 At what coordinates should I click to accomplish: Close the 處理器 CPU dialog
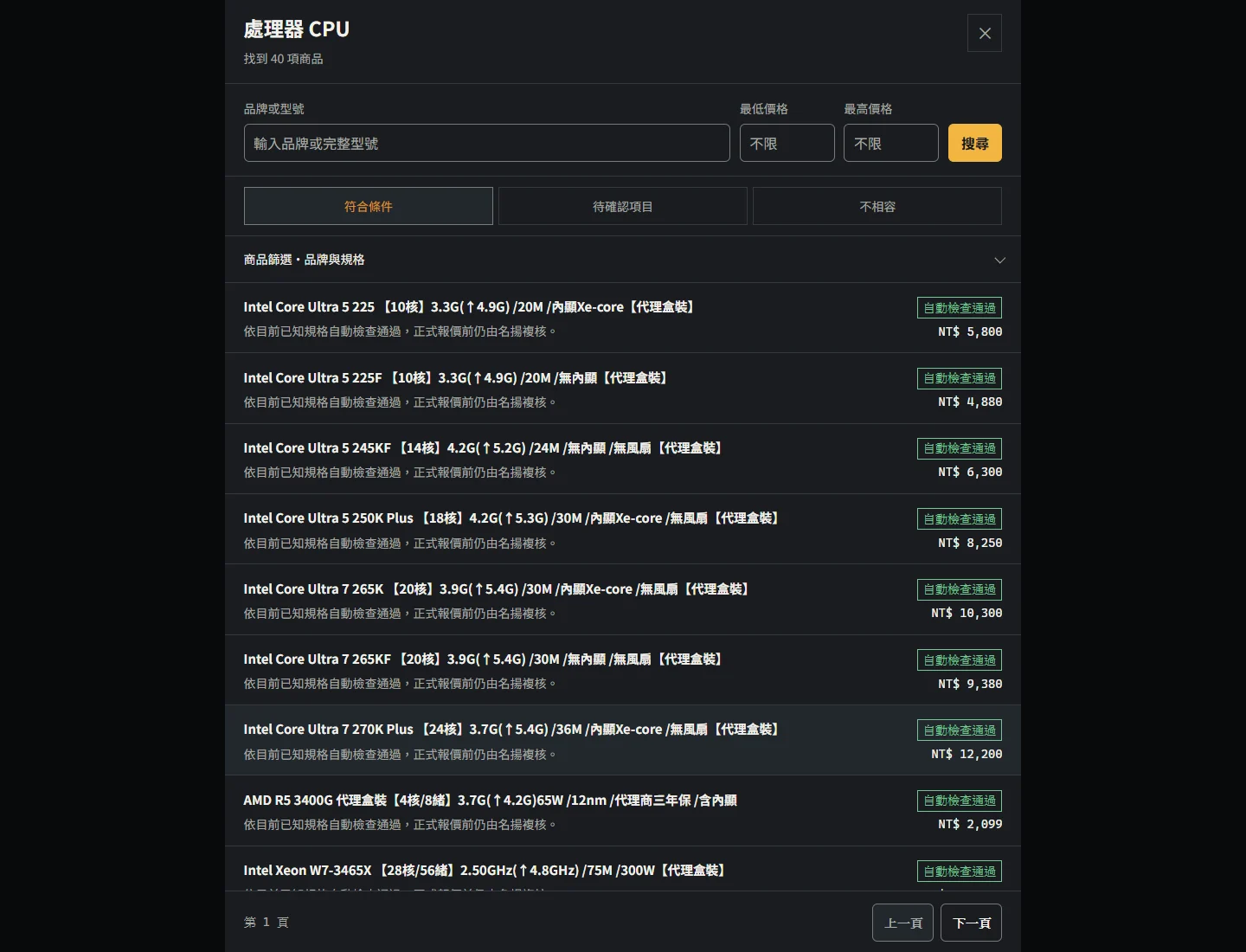[x=984, y=33]
